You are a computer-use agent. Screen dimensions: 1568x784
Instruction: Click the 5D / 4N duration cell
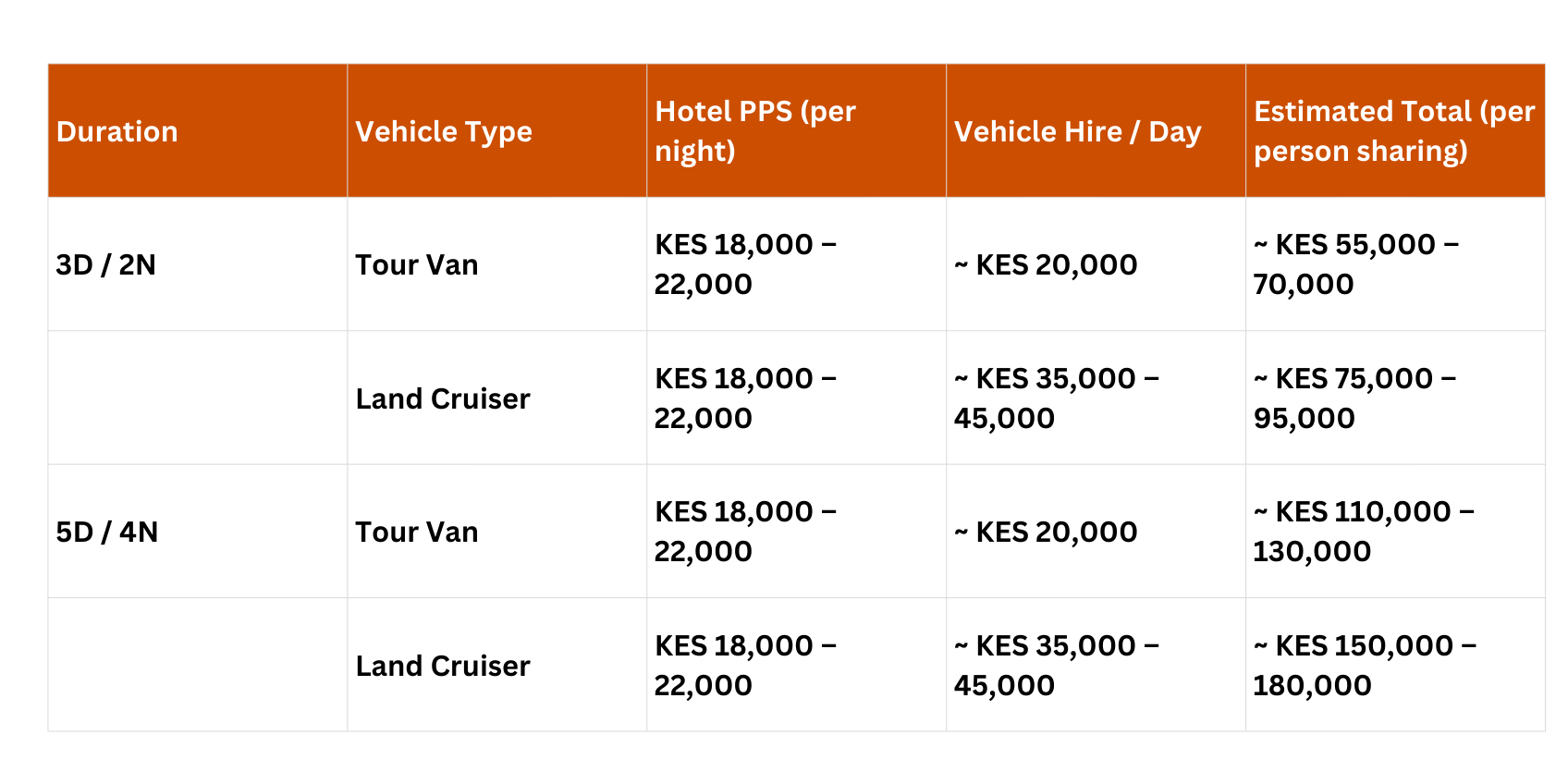click(107, 532)
